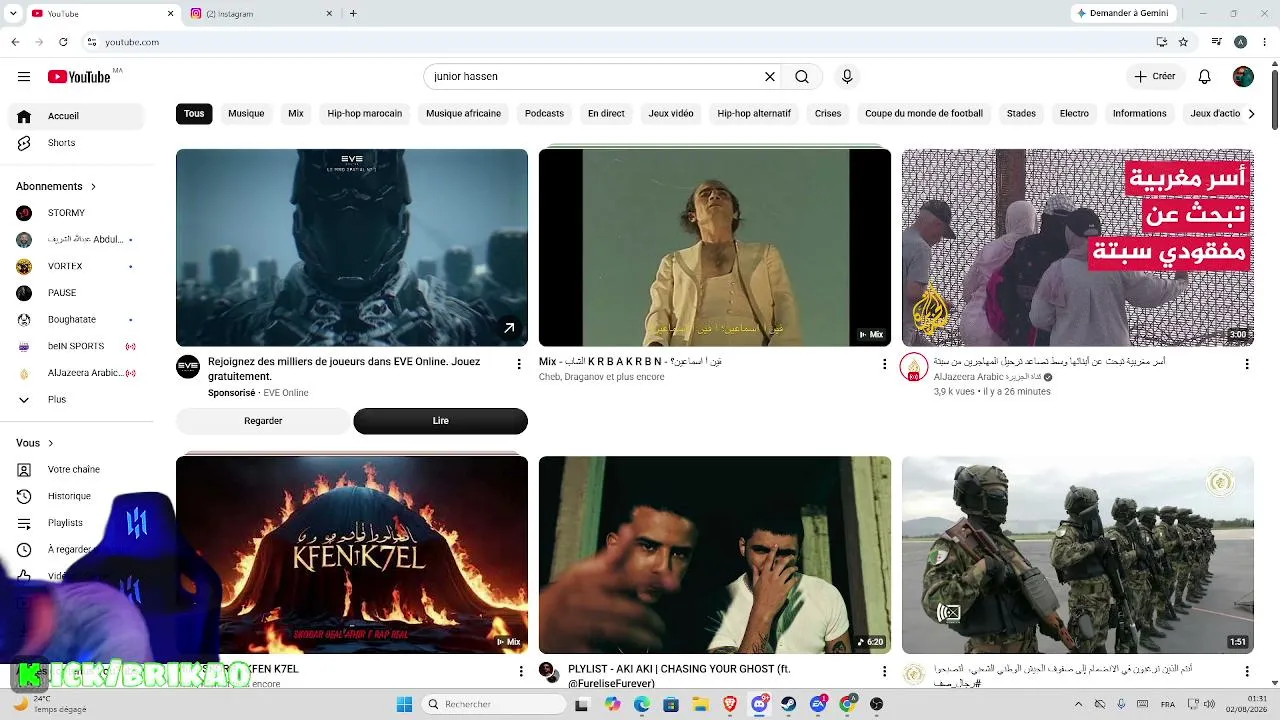This screenshot has height=720, width=1280.
Task: Click the Lire button on the ad
Action: click(x=440, y=421)
